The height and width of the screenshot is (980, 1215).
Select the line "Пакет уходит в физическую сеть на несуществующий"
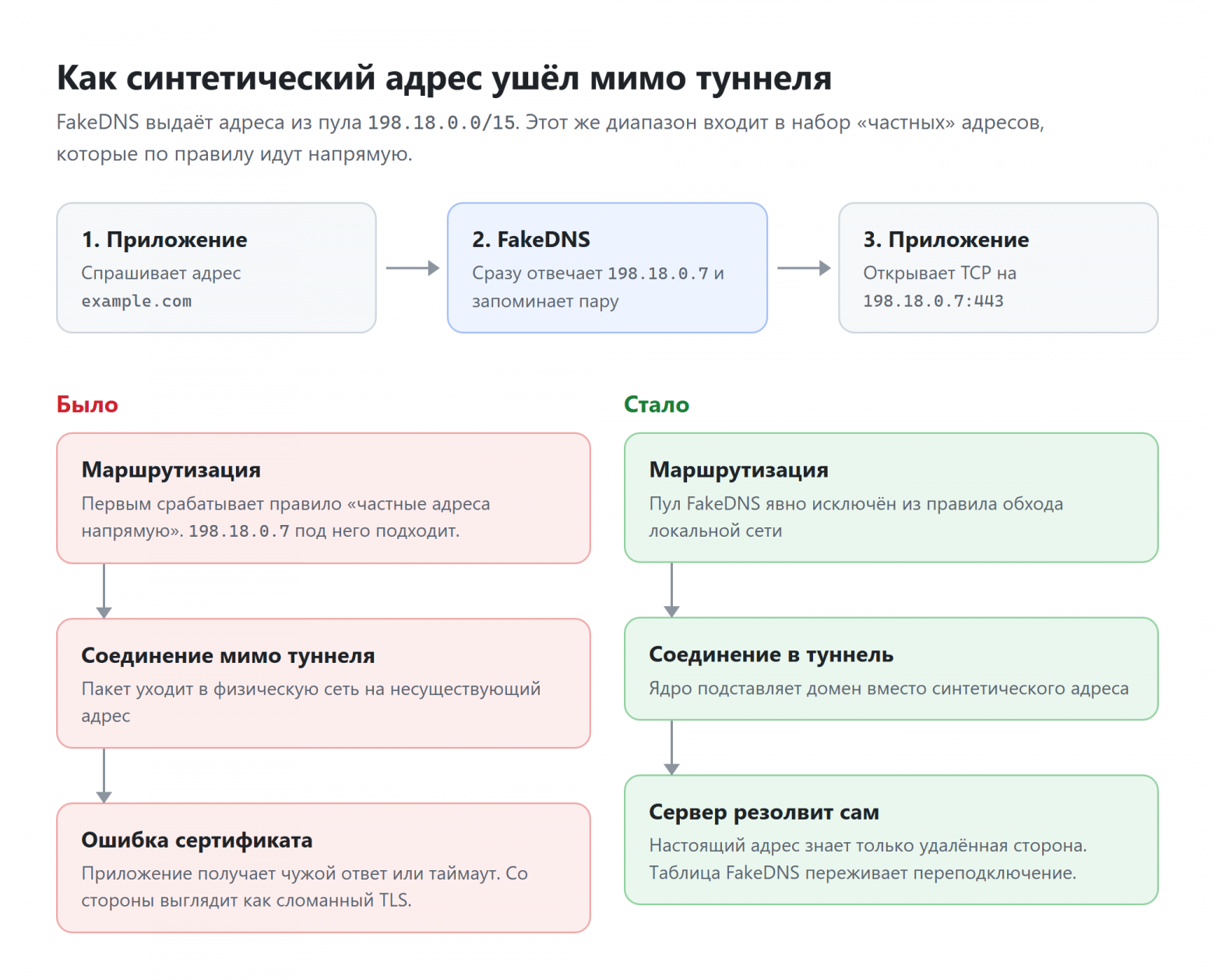[311, 689]
